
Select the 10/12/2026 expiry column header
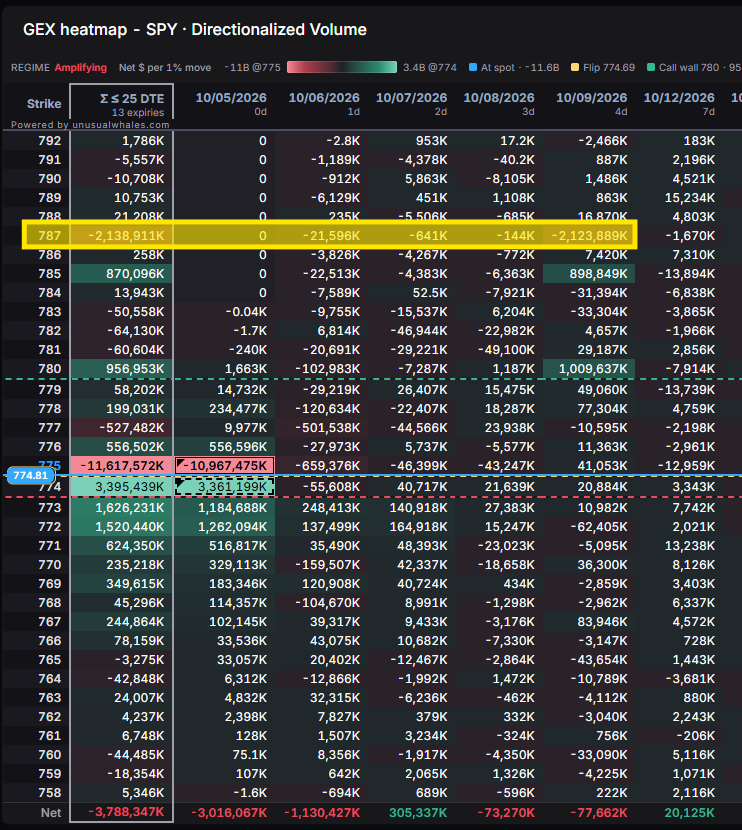pyautogui.click(x=679, y=104)
